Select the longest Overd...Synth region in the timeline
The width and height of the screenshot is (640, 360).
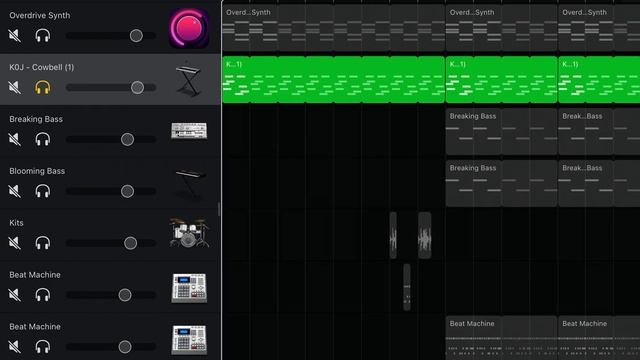[x=333, y=28]
